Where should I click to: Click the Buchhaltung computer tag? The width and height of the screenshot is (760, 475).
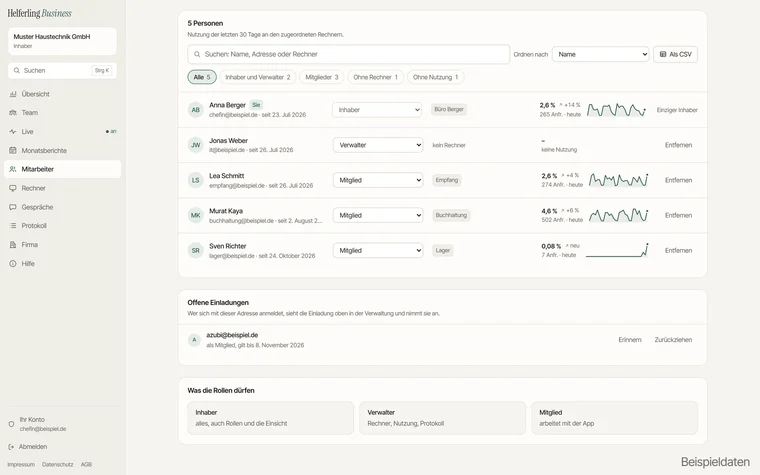(x=451, y=215)
